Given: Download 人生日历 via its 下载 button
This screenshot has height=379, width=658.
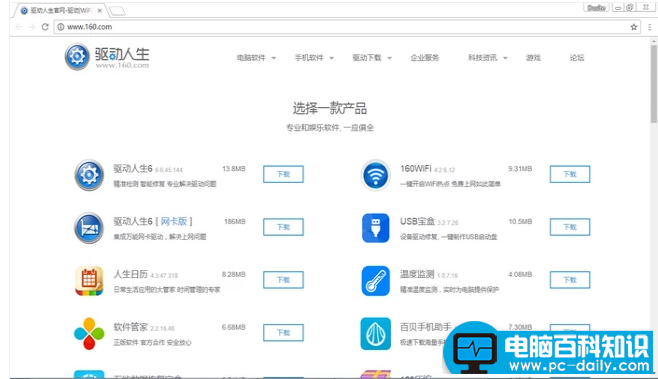Looking at the screenshot, I should [283, 280].
